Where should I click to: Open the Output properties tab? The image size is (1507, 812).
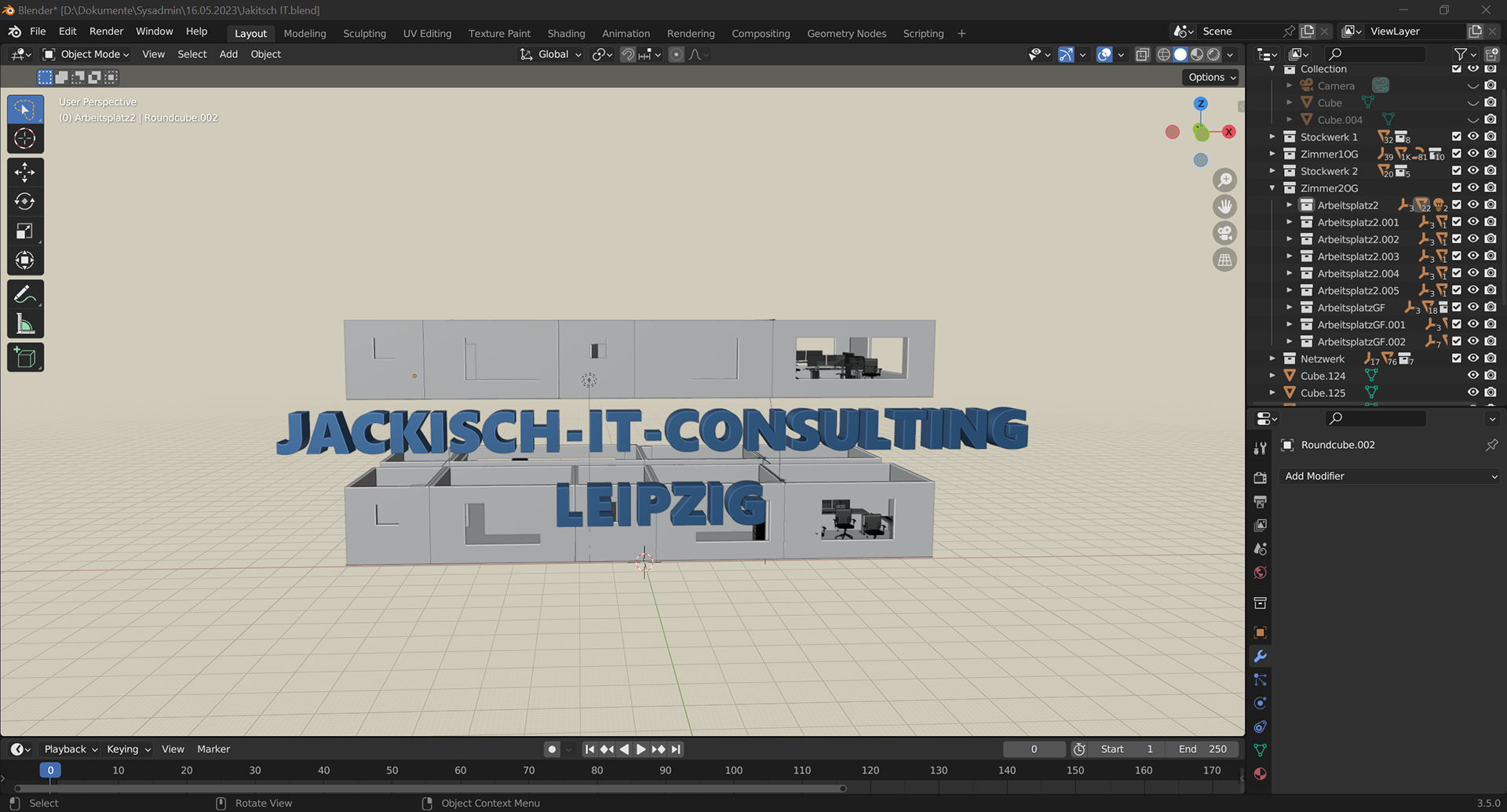(x=1261, y=501)
